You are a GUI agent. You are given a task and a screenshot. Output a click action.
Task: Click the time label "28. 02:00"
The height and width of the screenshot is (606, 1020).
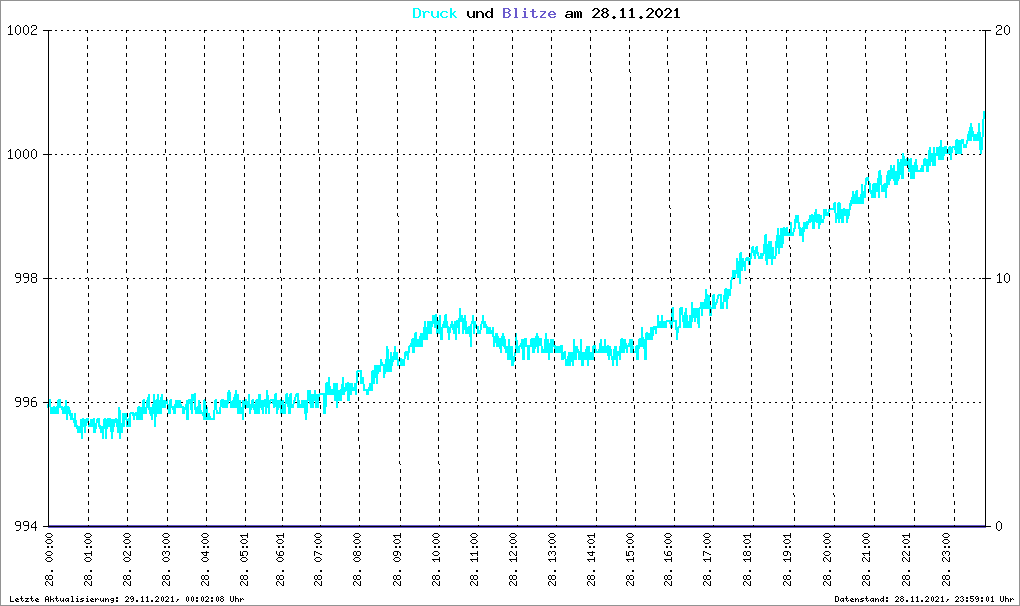click(x=127, y=559)
